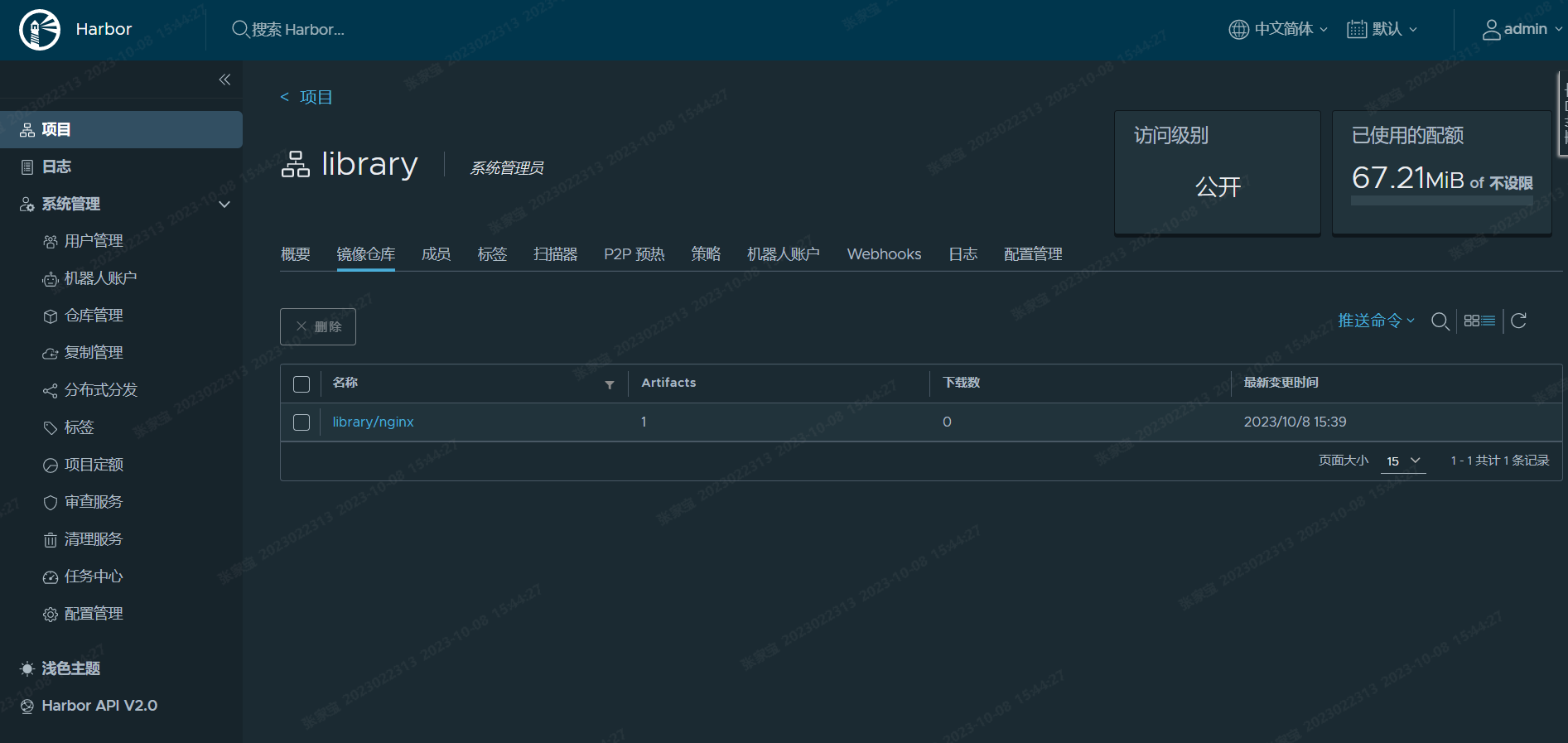Screen dimensions: 1568x743
Task: Click the 下载数 column header
Action: point(962,383)
